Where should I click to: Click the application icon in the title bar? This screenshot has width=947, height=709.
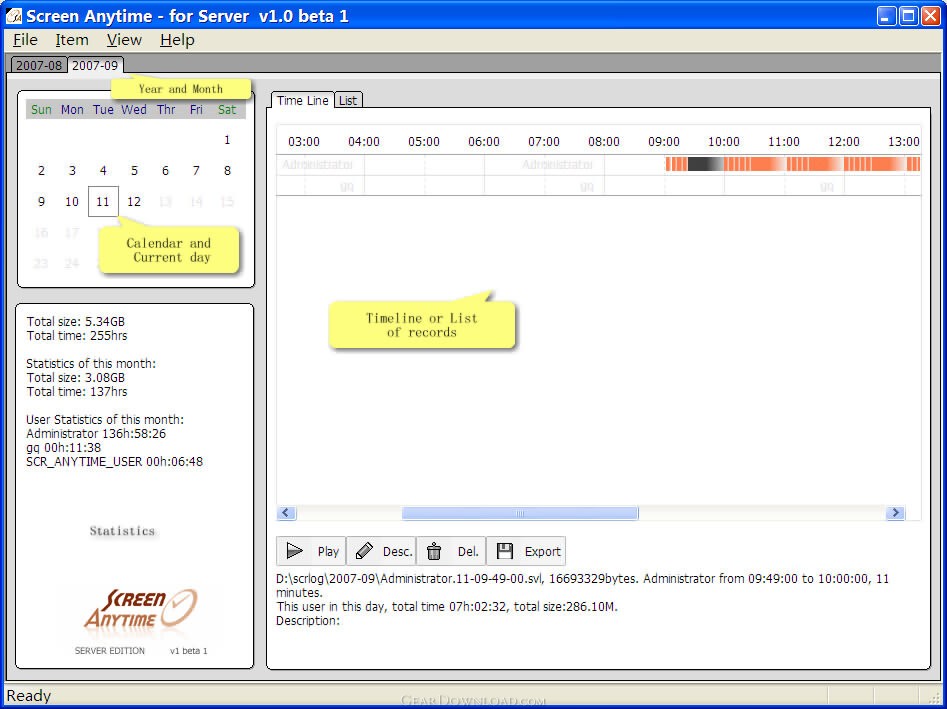pos(14,15)
